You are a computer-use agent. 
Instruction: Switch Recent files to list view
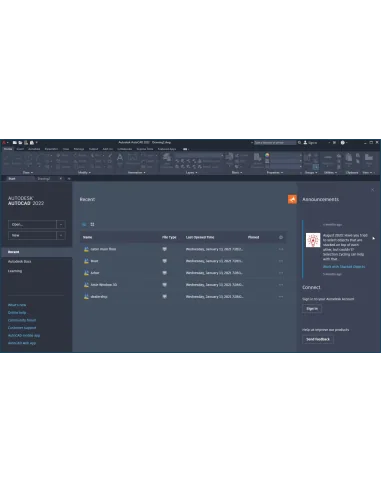click(84, 224)
